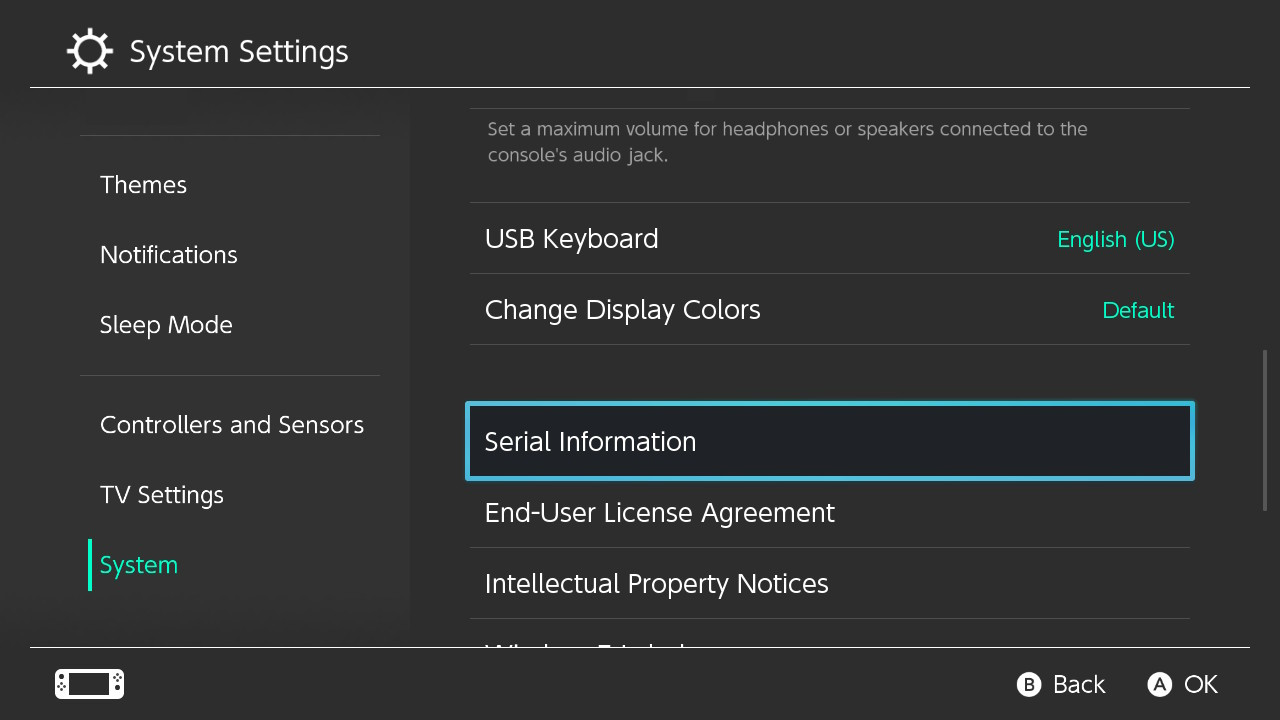View the End-User License Agreement
The height and width of the screenshot is (720, 1280).
click(x=828, y=512)
